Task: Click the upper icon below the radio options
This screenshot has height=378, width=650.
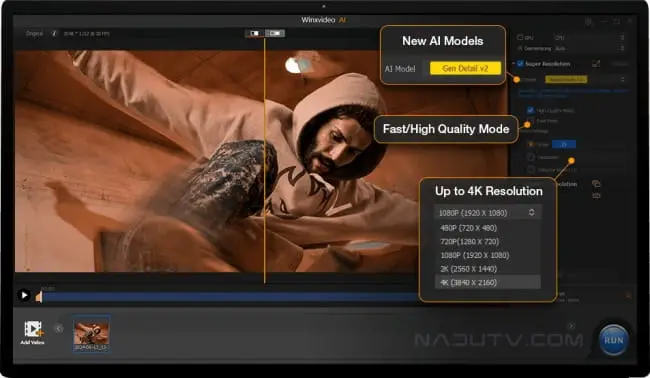Action: (x=596, y=184)
